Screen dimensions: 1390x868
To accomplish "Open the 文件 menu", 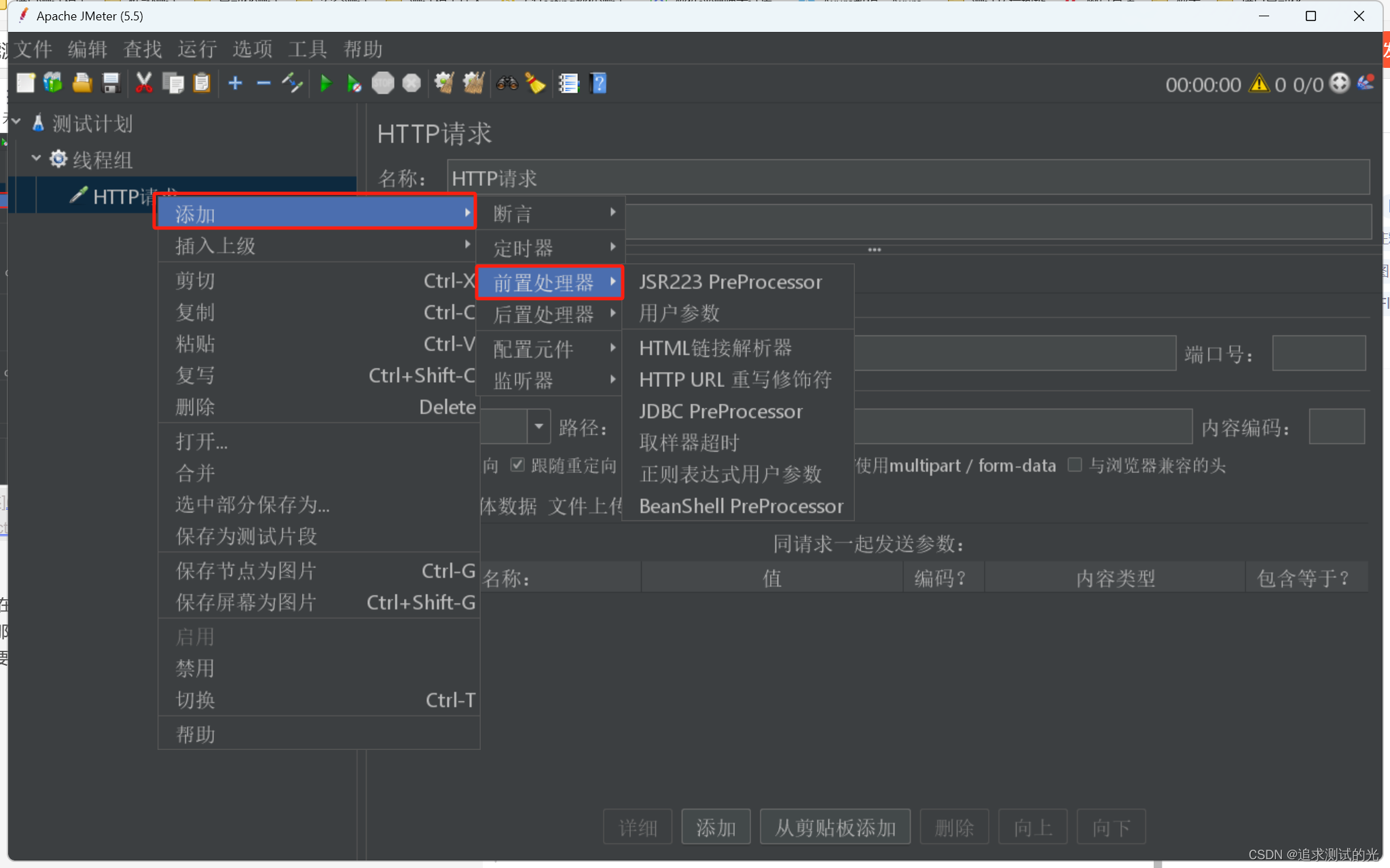I will point(33,49).
